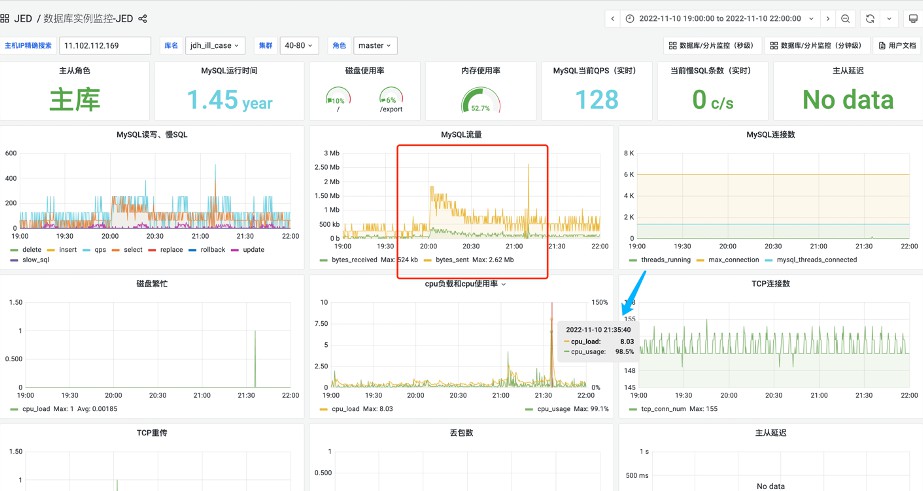The image size is (923, 491).
Task: Open the 用户文档 link
Action: click(897, 45)
